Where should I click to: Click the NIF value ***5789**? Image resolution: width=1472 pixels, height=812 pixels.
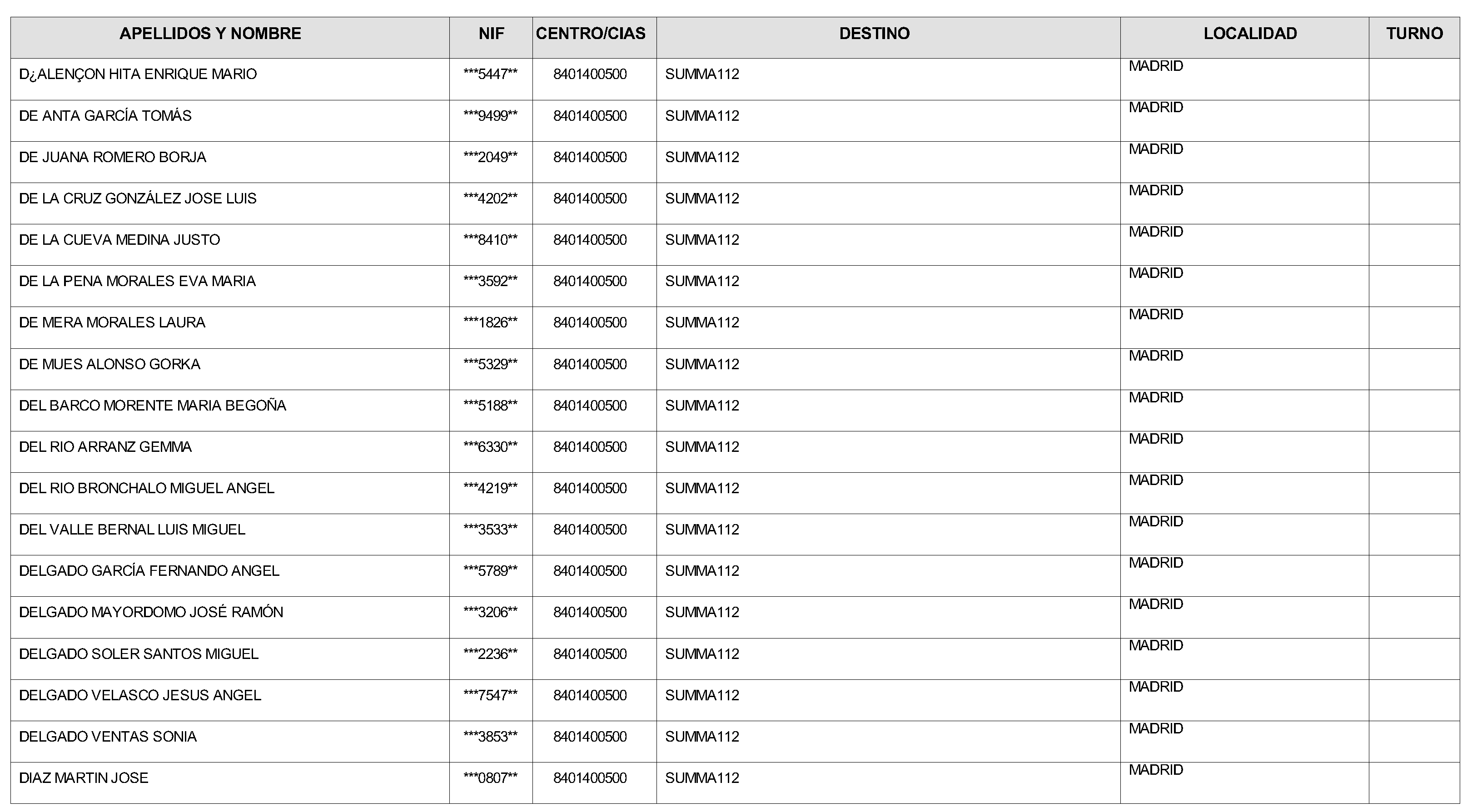(x=490, y=571)
